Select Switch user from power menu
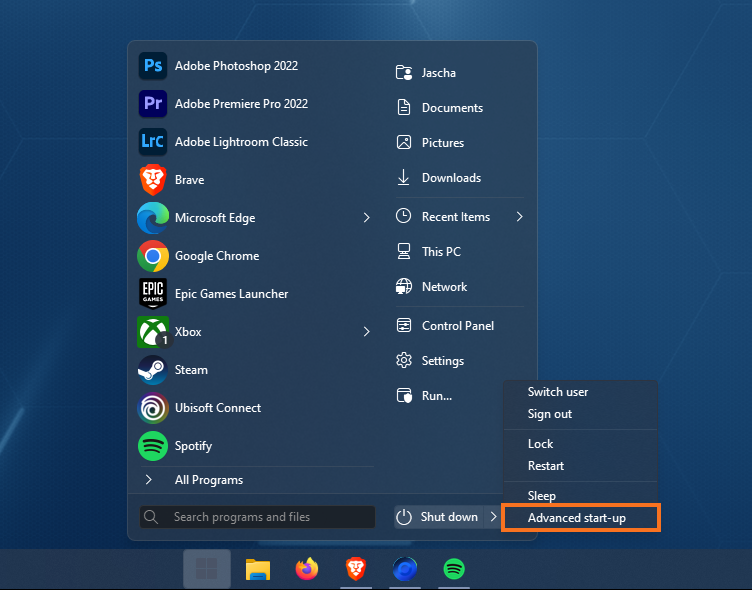 coord(558,392)
